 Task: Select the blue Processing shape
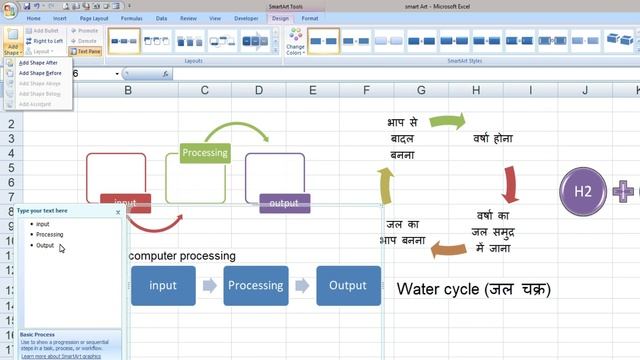(x=256, y=286)
